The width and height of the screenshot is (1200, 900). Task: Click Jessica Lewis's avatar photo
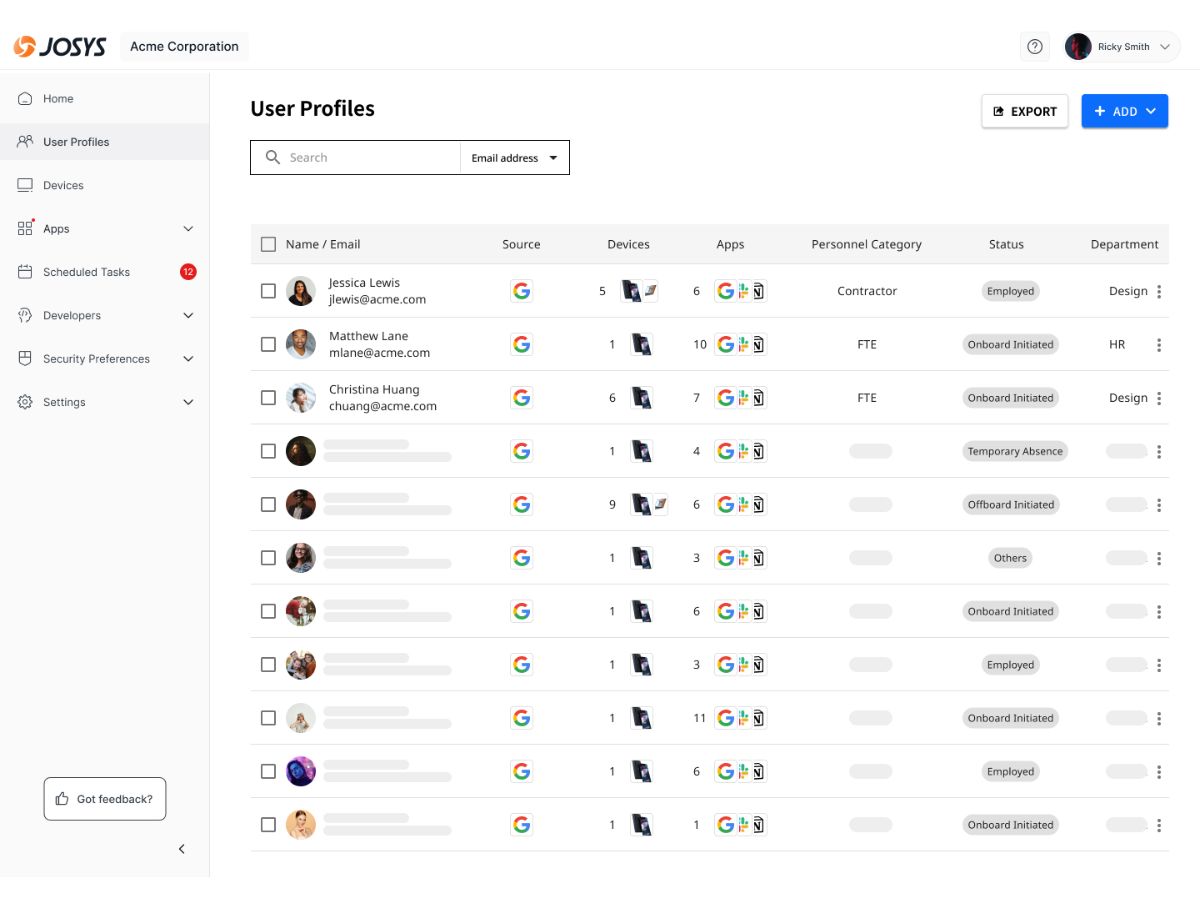[x=301, y=291]
